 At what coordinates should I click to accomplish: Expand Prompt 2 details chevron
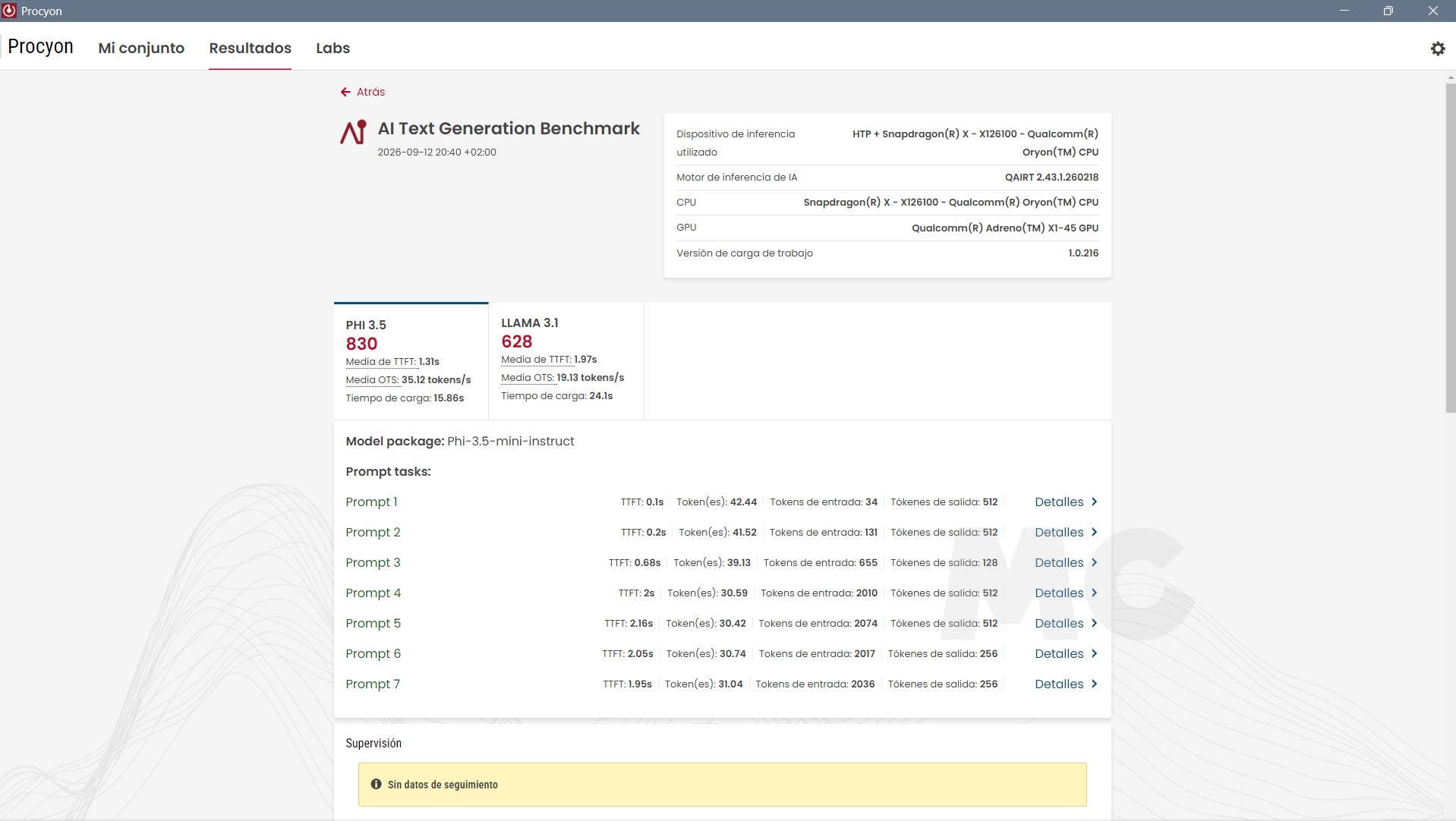(1094, 532)
